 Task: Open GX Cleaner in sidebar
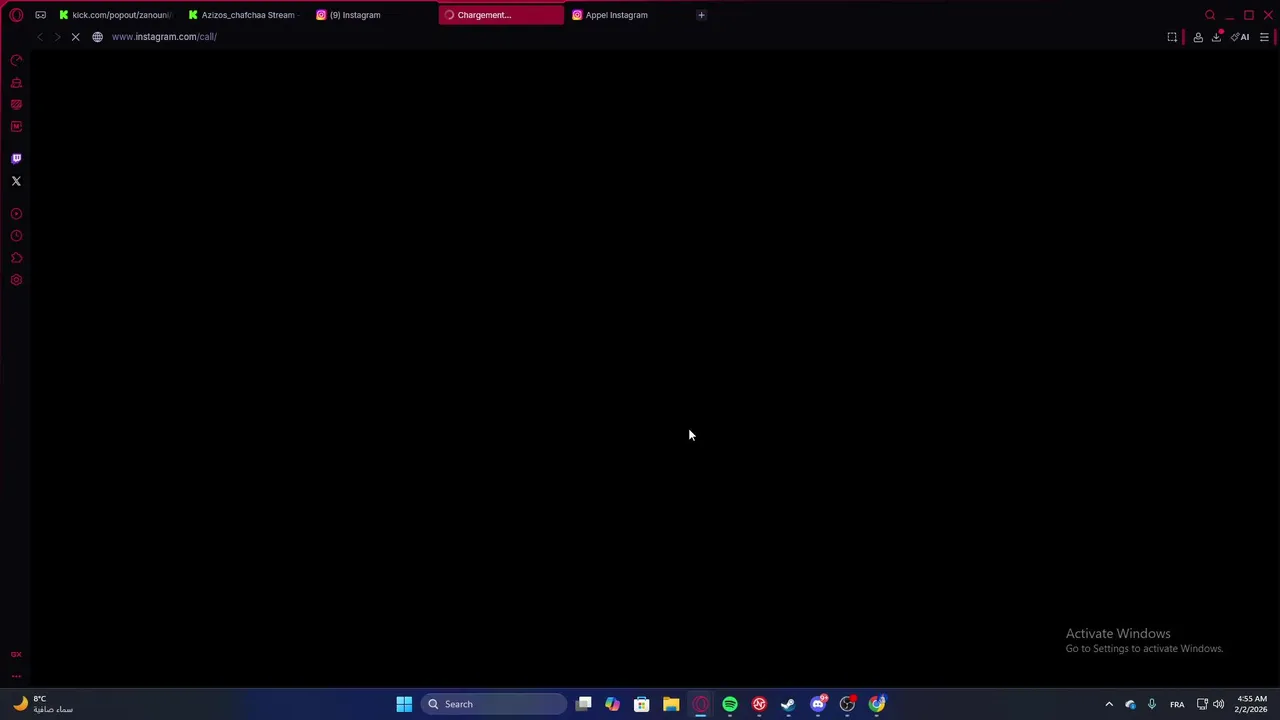point(16,83)
